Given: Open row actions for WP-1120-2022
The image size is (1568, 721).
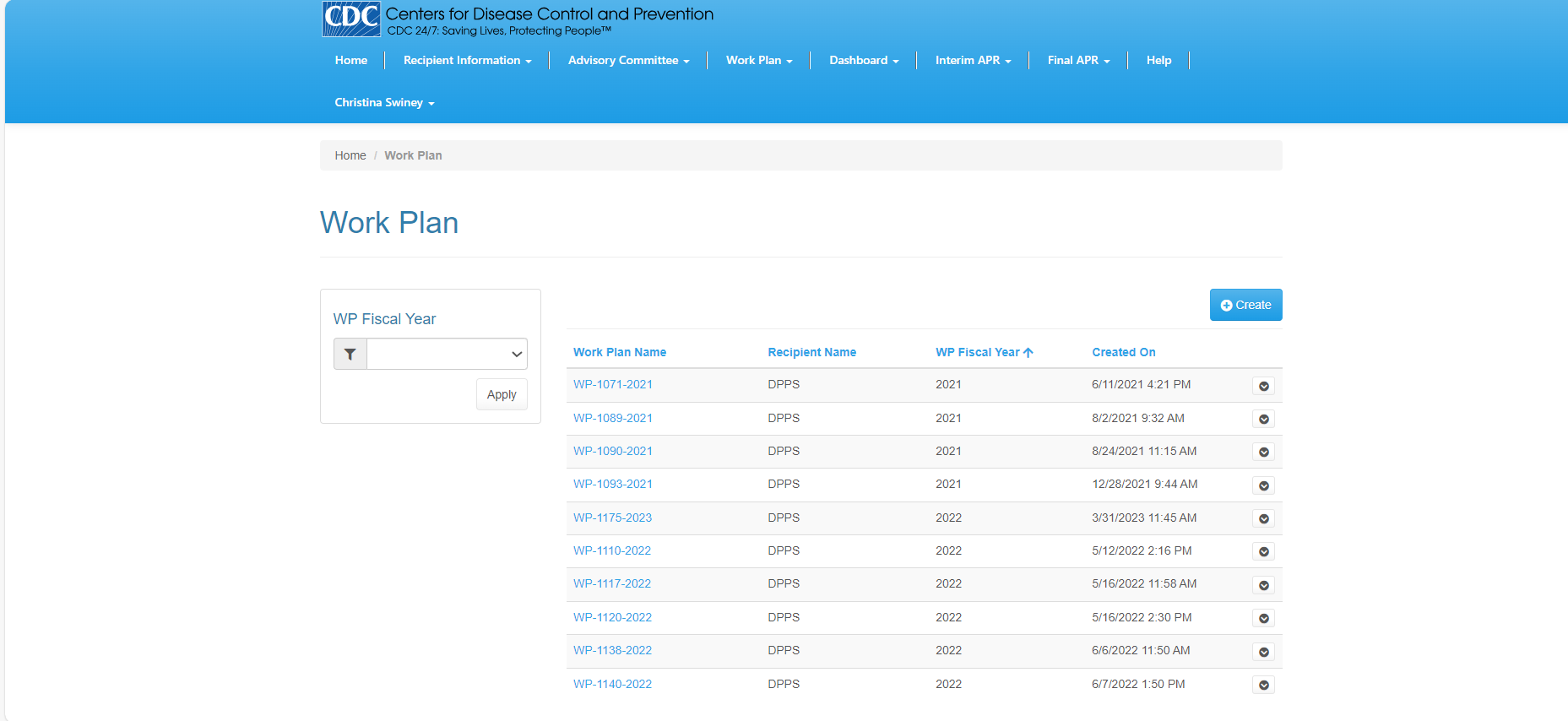Looking at the screenshot, I should pyautogui.click(x=1263, y=618).
